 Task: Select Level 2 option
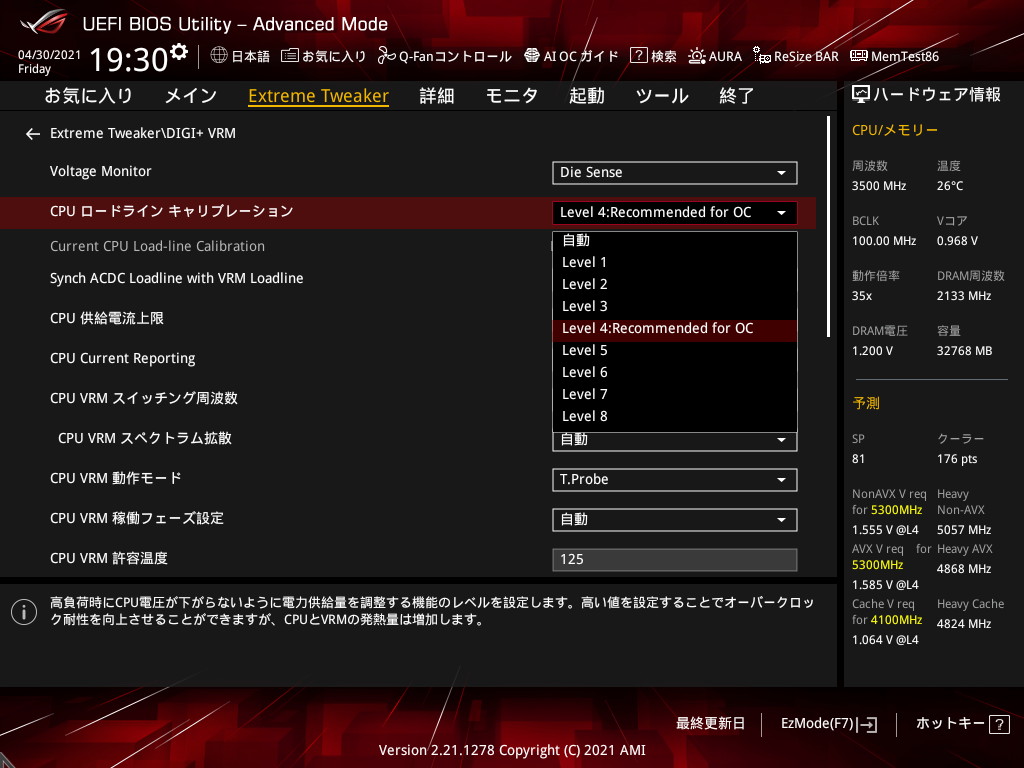[x=675, y=284]
